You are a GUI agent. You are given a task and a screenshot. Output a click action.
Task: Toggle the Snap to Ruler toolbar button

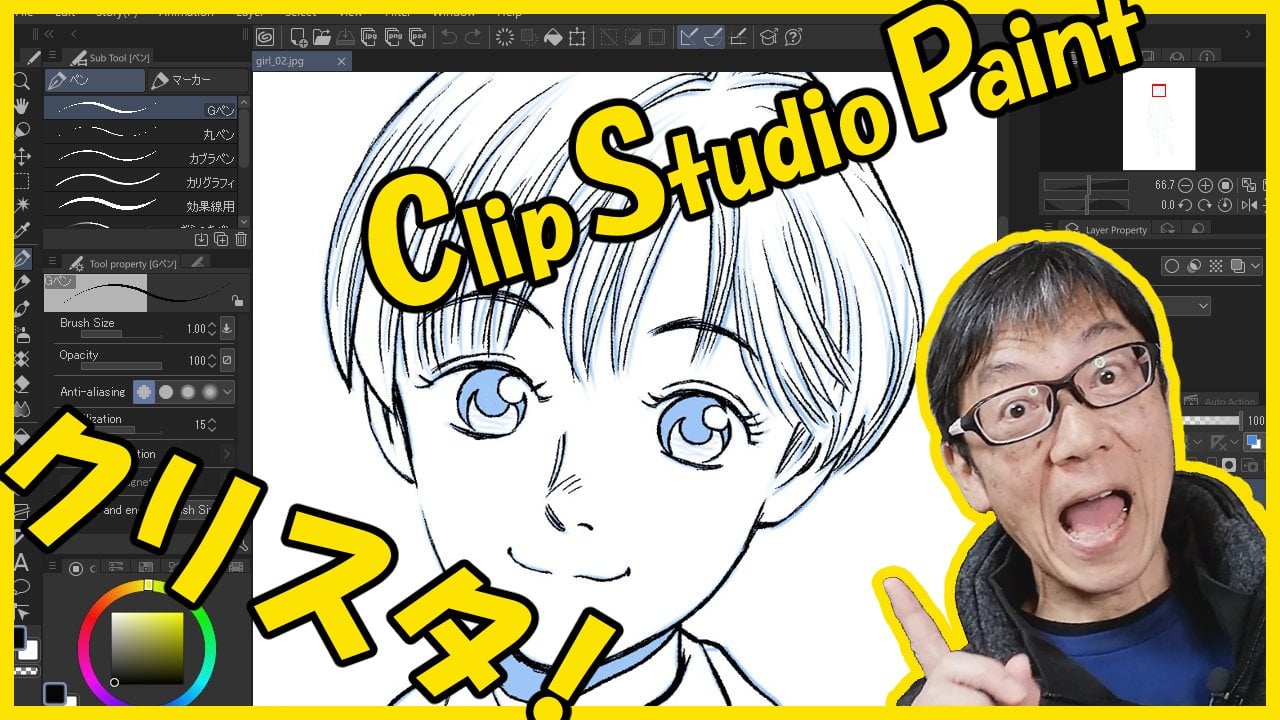point(688,38)
